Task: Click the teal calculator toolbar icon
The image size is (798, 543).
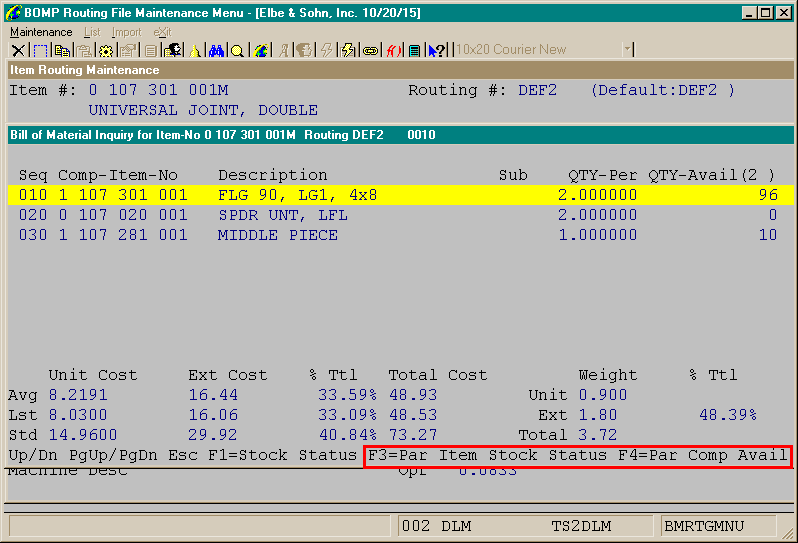Action: (415, 50)
